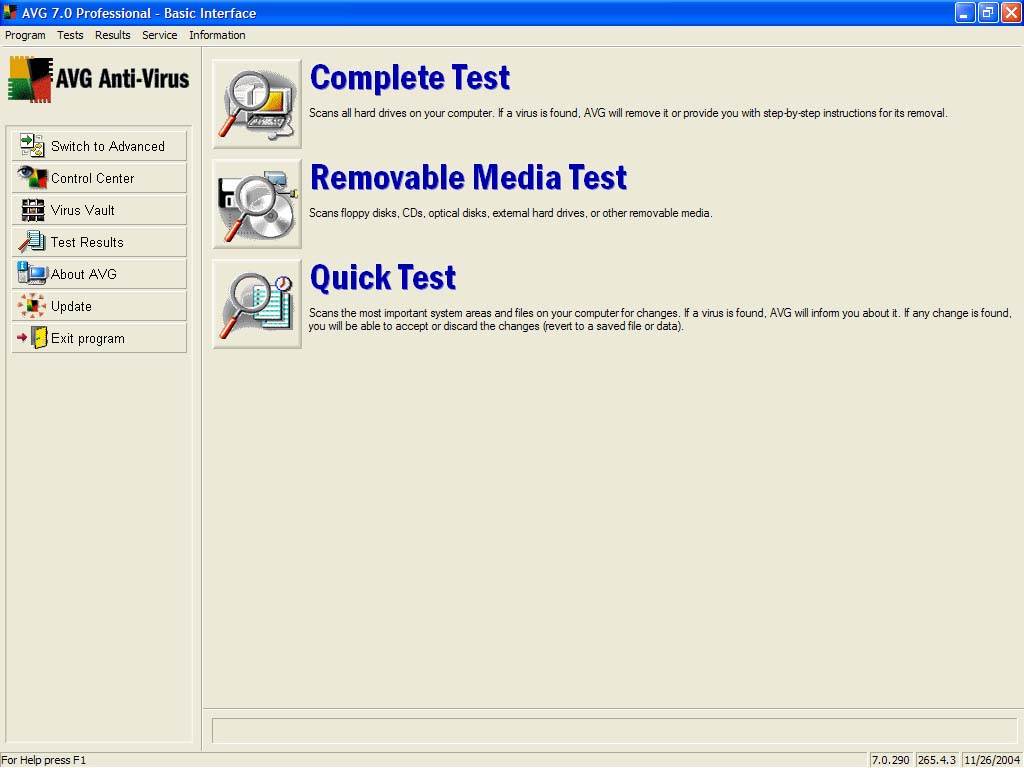Image resolution: width=1024 pixels, height=768 pixels.
Task: Click the Quick Test description text
Action: (660, 319)
